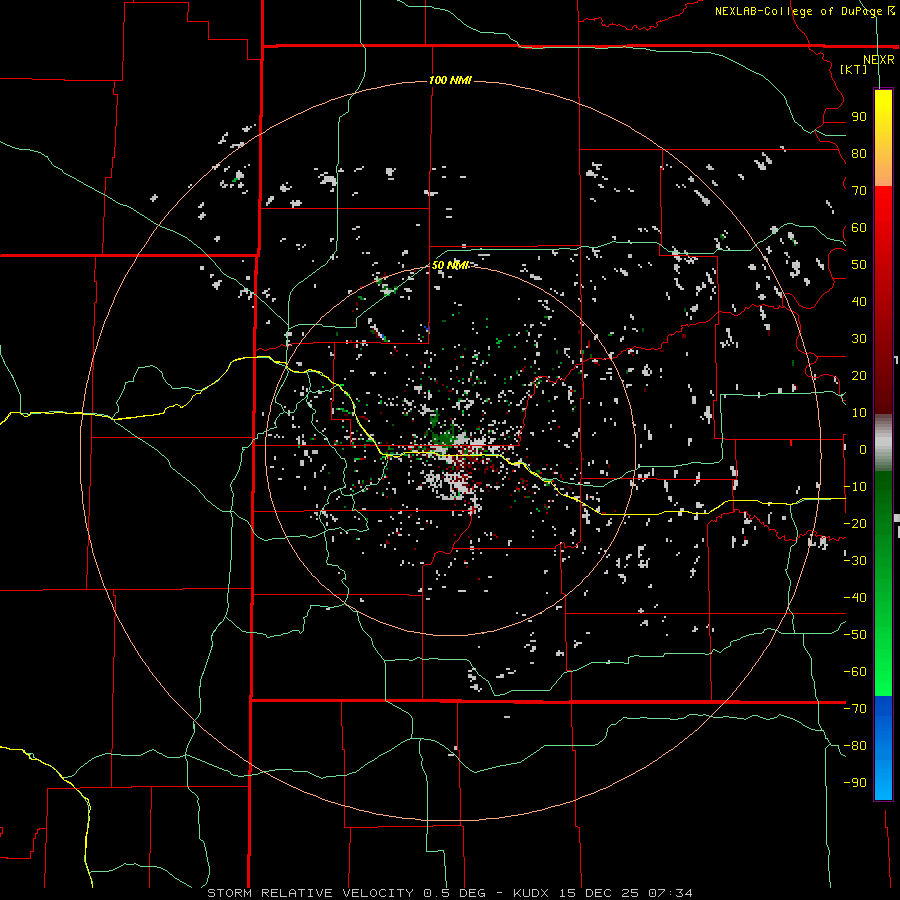Click the "100 NMI" range ring label
The width and height of the screenshot is (900, 900).
(450, 80)
